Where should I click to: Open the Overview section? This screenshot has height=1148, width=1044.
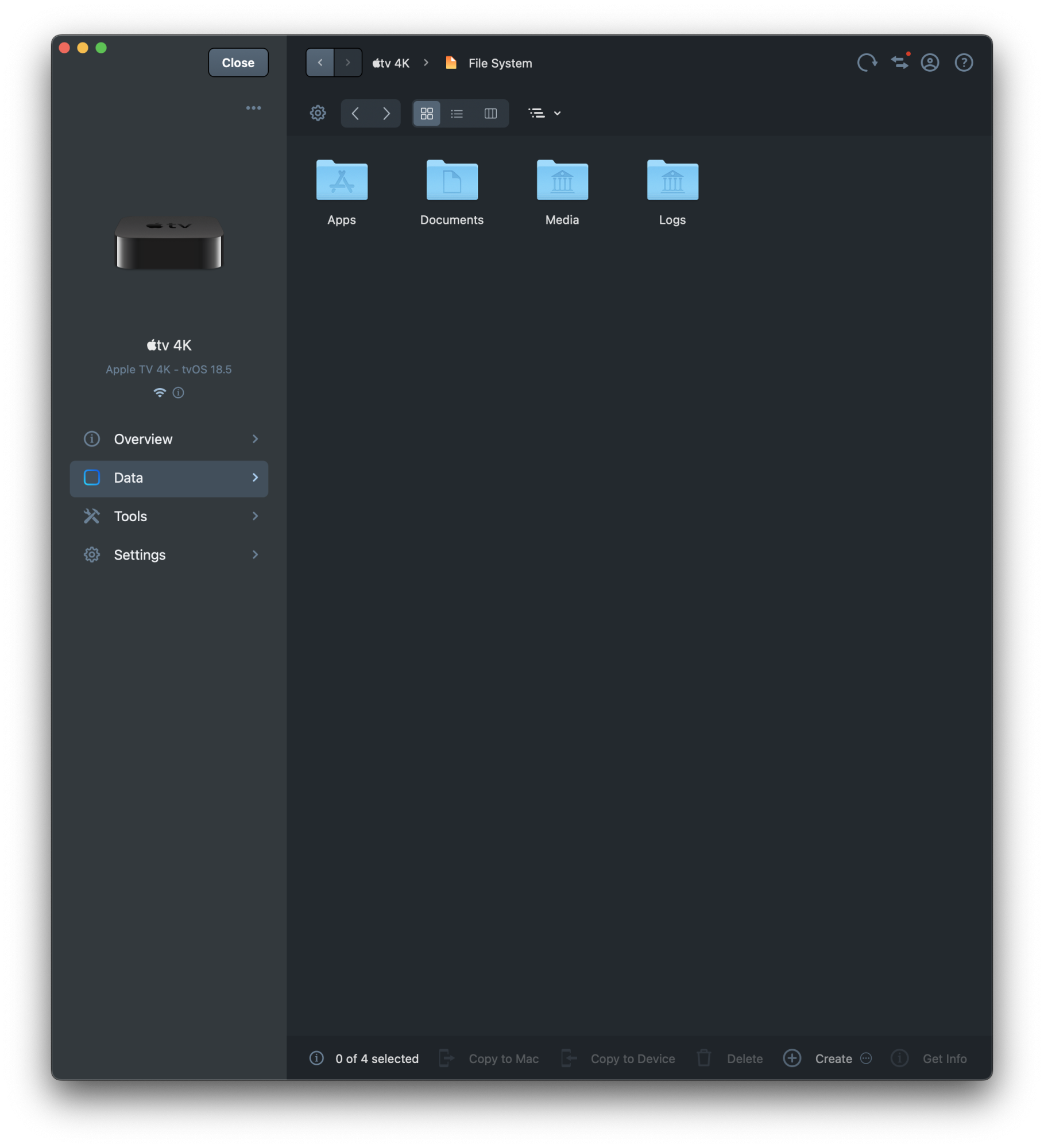click(x=169, y=439)
